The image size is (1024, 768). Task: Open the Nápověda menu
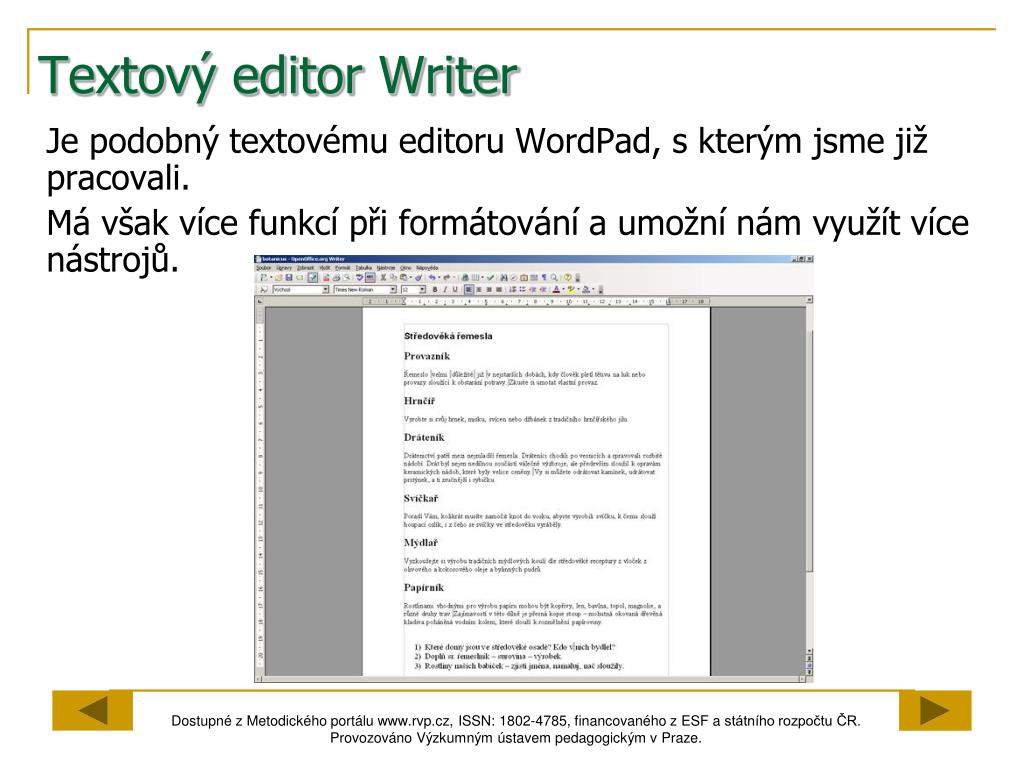427,268
